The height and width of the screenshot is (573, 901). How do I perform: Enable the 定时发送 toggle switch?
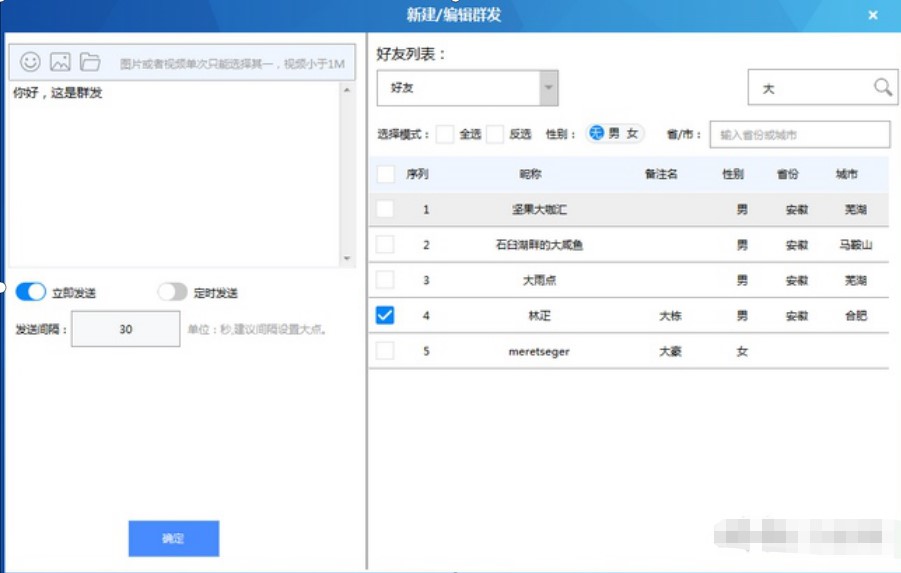click(x=172, y=292)
